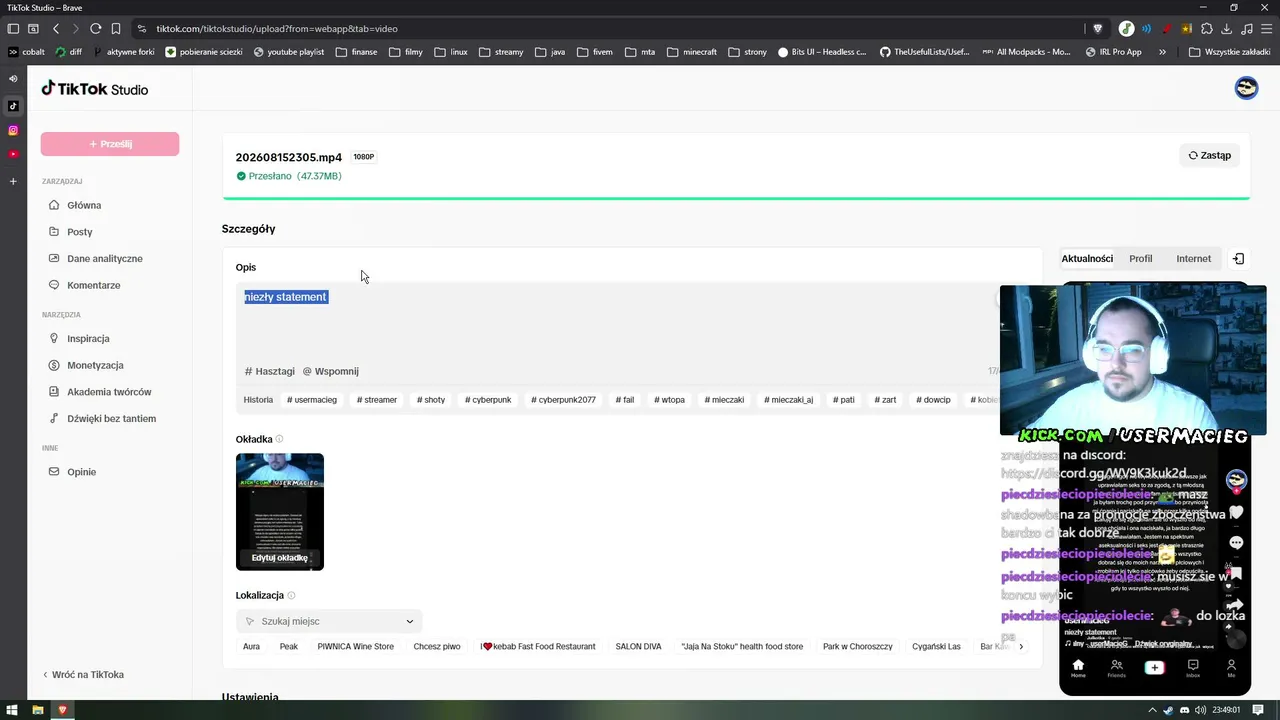Open Dźwięki bez tantiem in the sidebar

click(x=110, y=419)
